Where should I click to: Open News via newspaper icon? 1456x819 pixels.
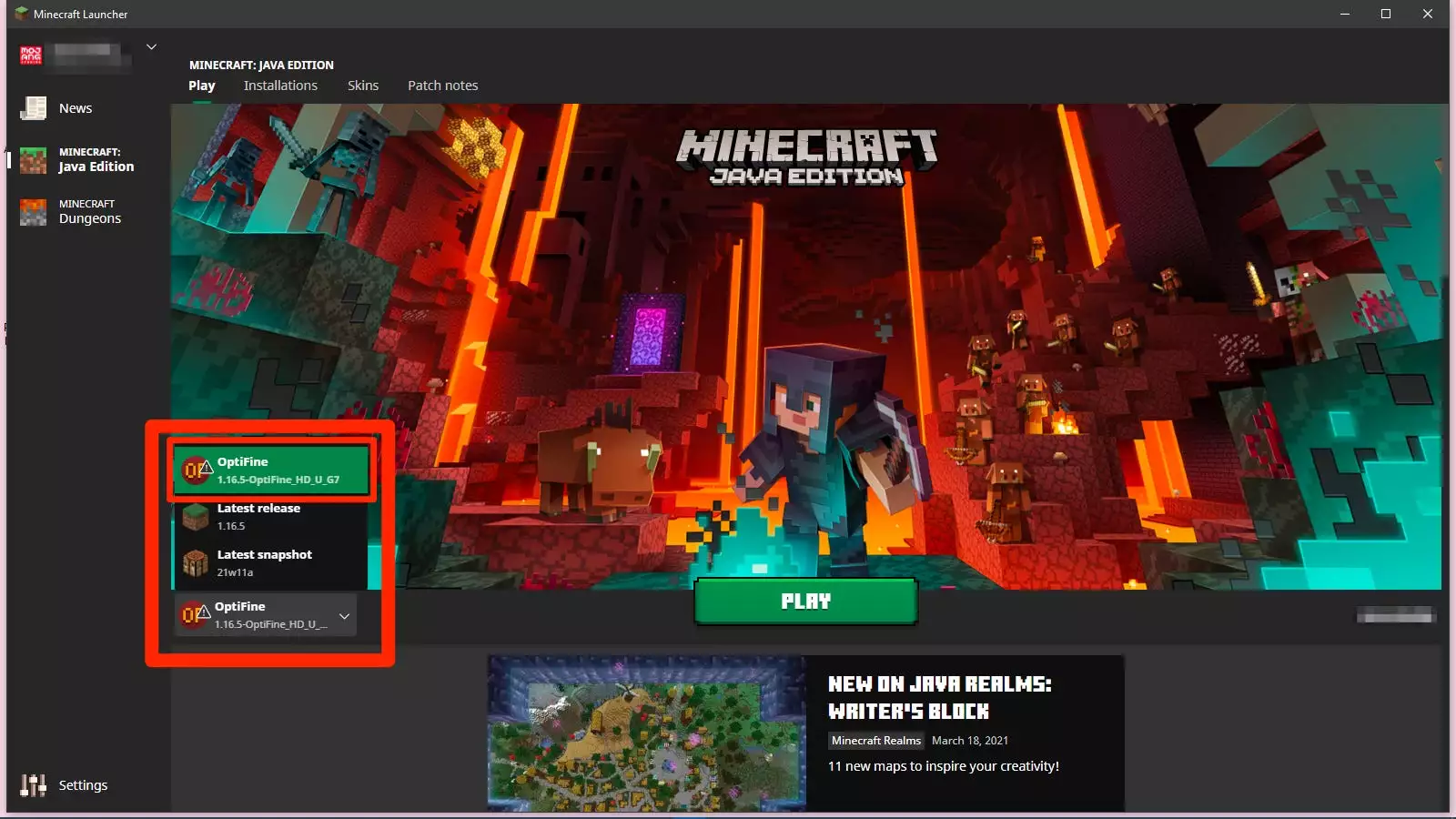[34, 108]
